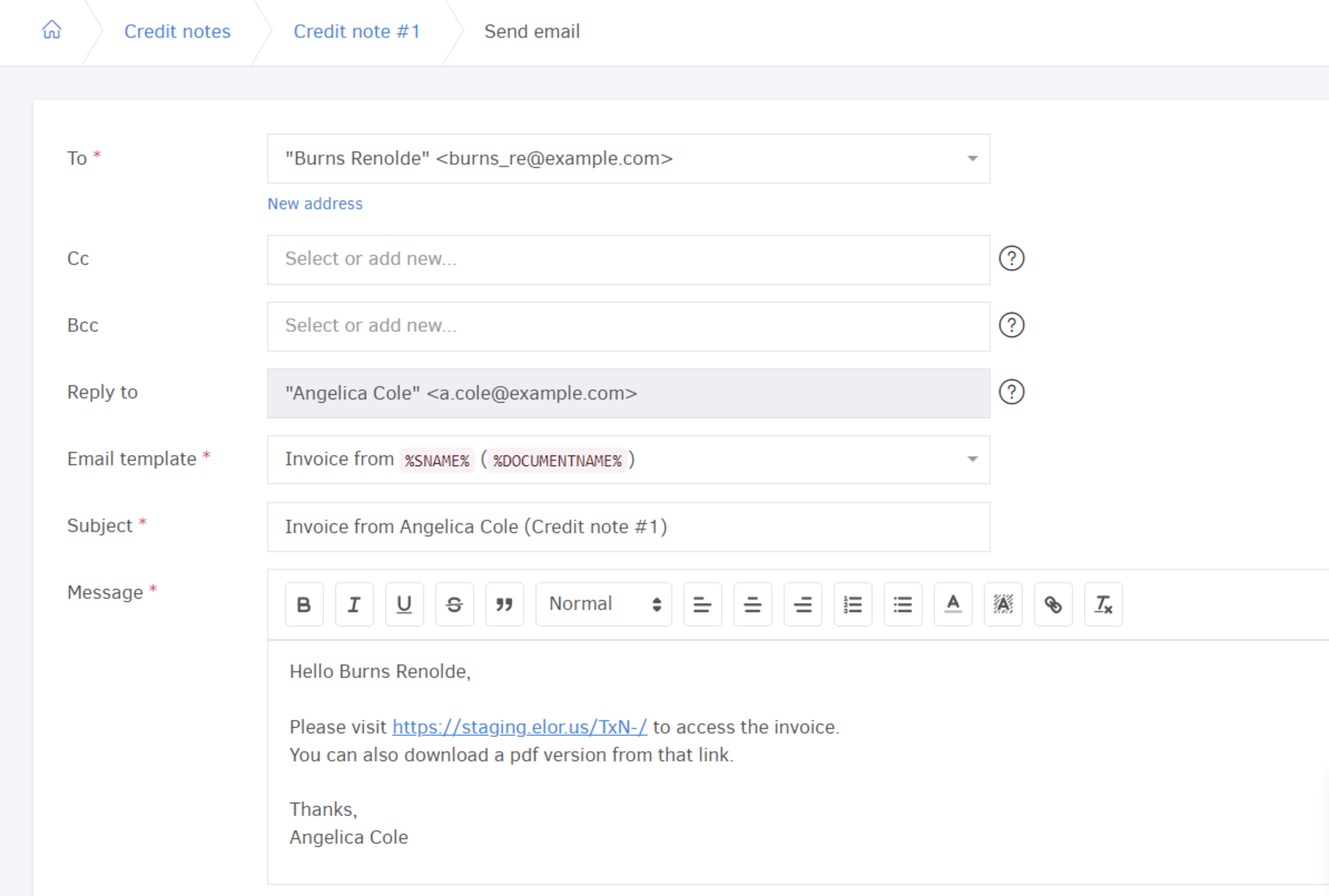Open the Normal text size dropdown

604,604
